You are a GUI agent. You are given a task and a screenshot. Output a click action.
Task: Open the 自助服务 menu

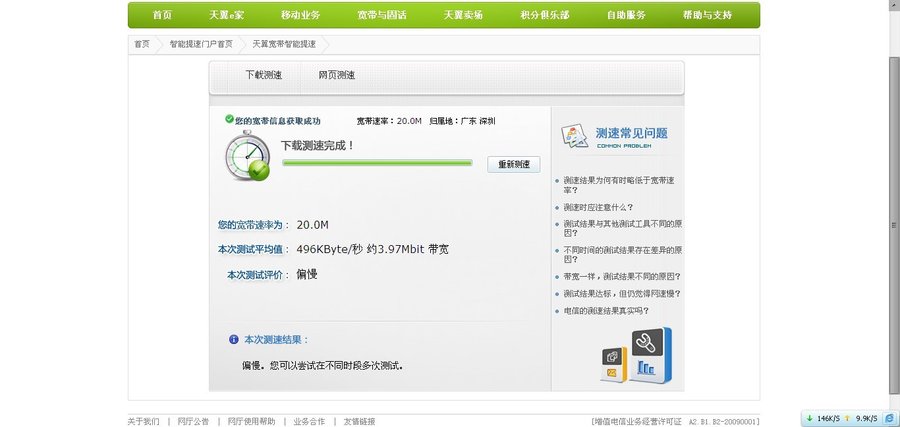point(626,15)
